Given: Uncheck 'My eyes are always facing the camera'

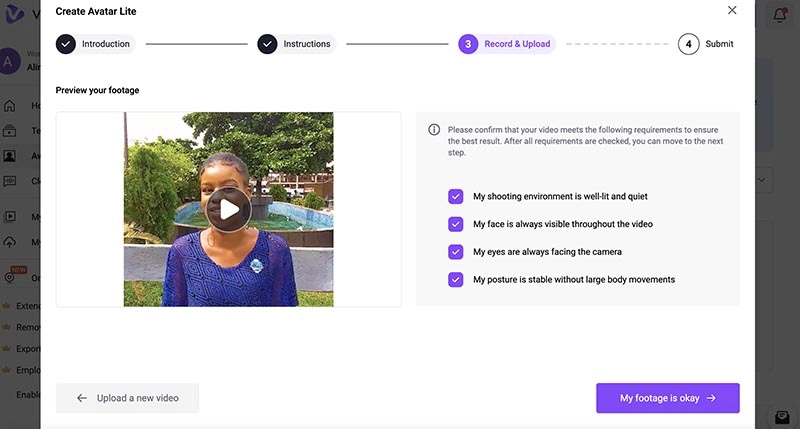Looking at the screenshot, I should [456, 252].
